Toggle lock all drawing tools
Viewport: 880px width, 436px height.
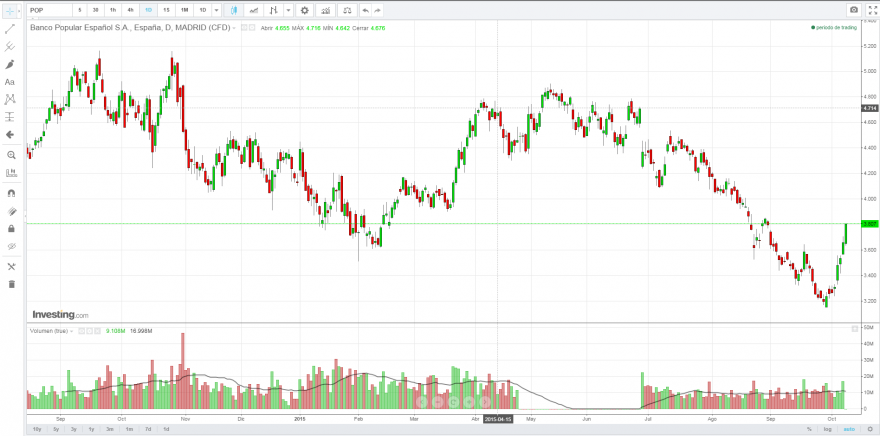tap(11, 229)
